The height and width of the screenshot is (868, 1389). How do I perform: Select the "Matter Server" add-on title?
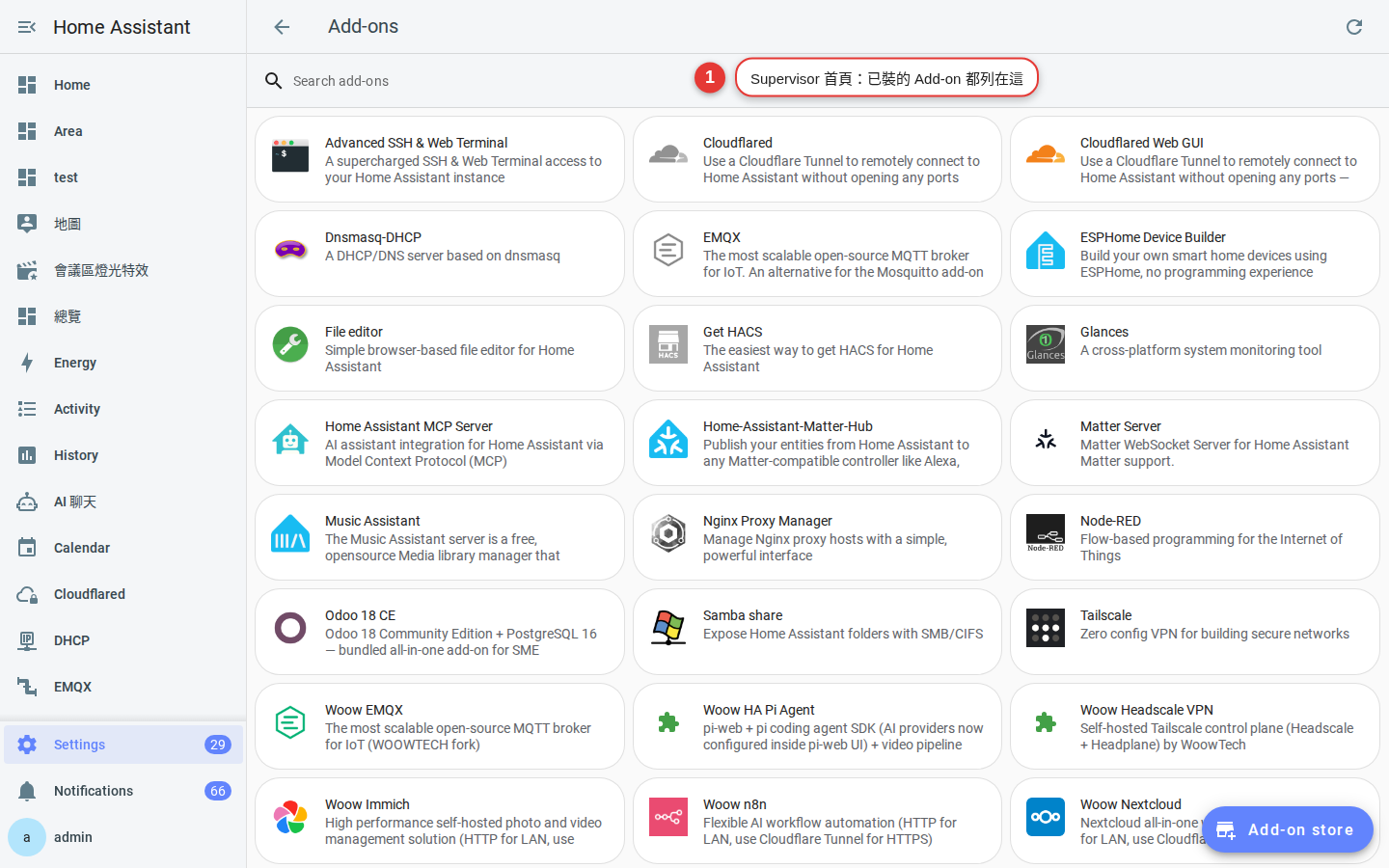coord(1121,426)
